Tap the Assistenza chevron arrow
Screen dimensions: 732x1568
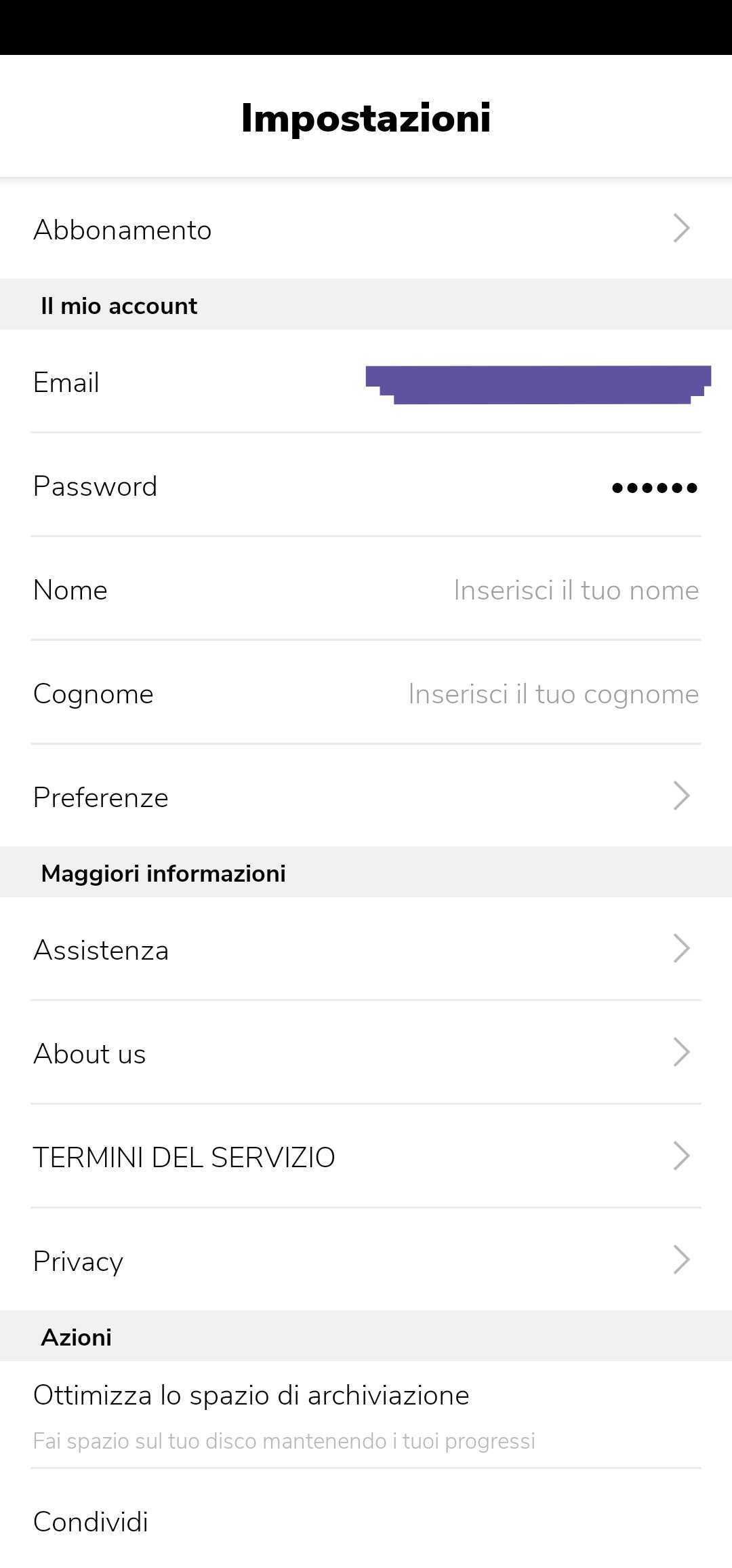pyautogui.click(x=681, y=948)
